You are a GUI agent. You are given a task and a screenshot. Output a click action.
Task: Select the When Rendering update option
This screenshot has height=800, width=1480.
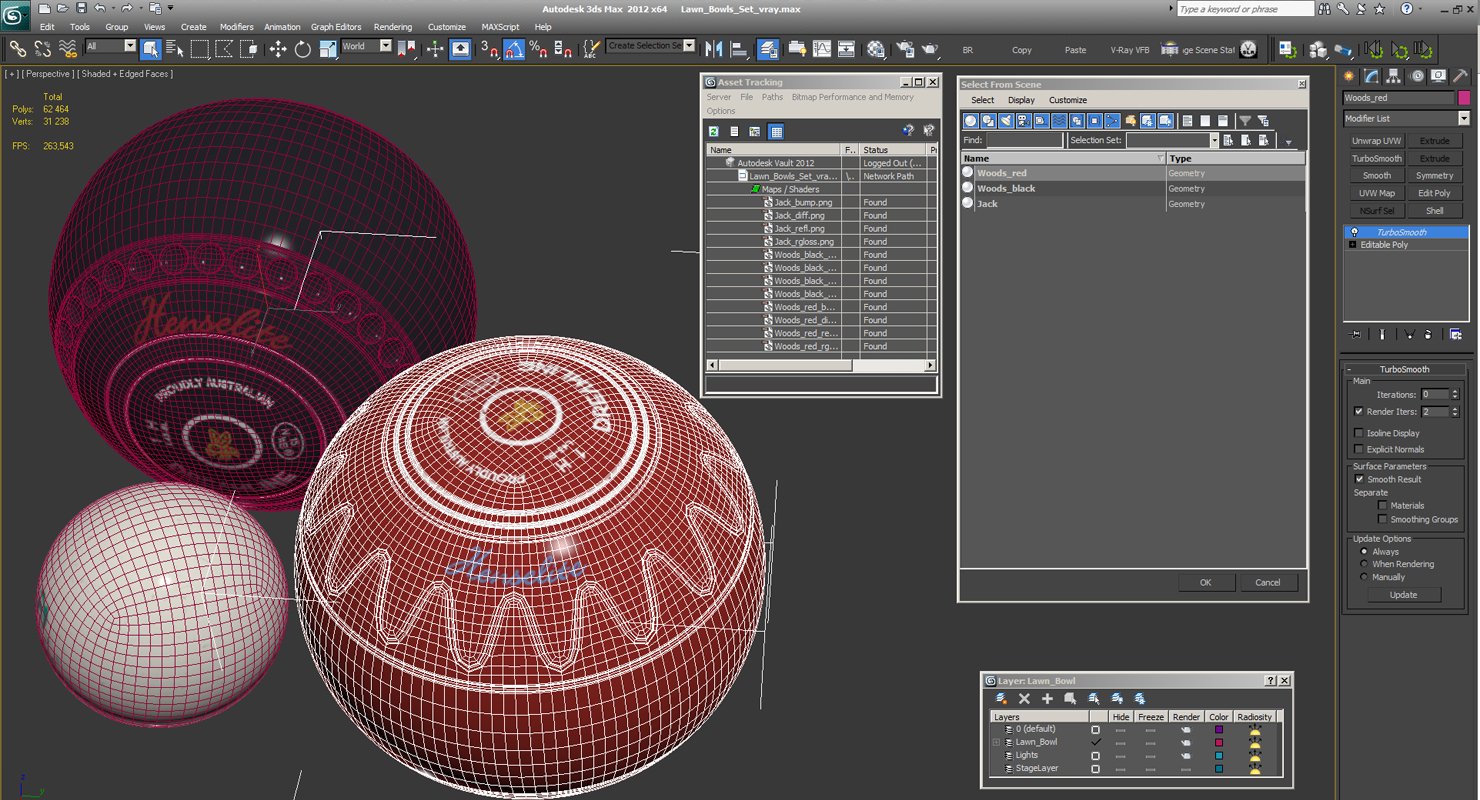1363,564
